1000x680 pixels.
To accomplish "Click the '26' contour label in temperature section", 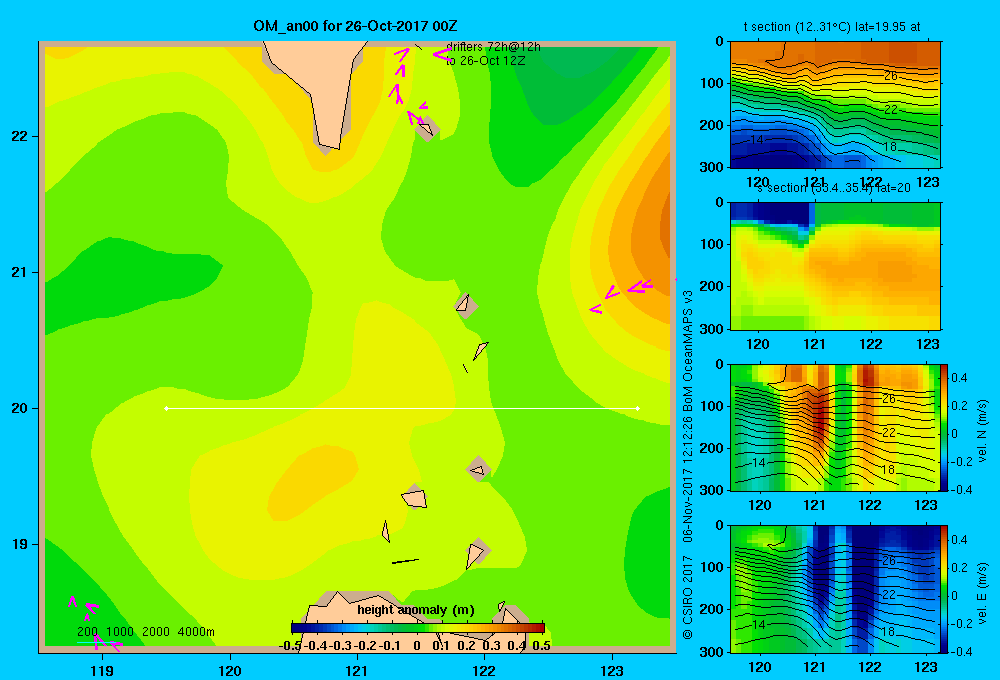I will pyautogui.click(x=890, y=76).
